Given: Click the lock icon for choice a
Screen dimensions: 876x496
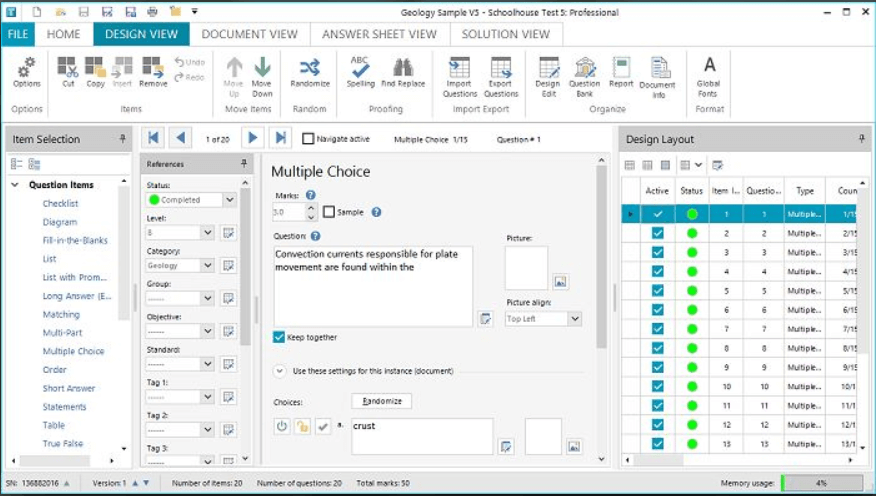Looking at the screenshot, I should tap(302, 427).
